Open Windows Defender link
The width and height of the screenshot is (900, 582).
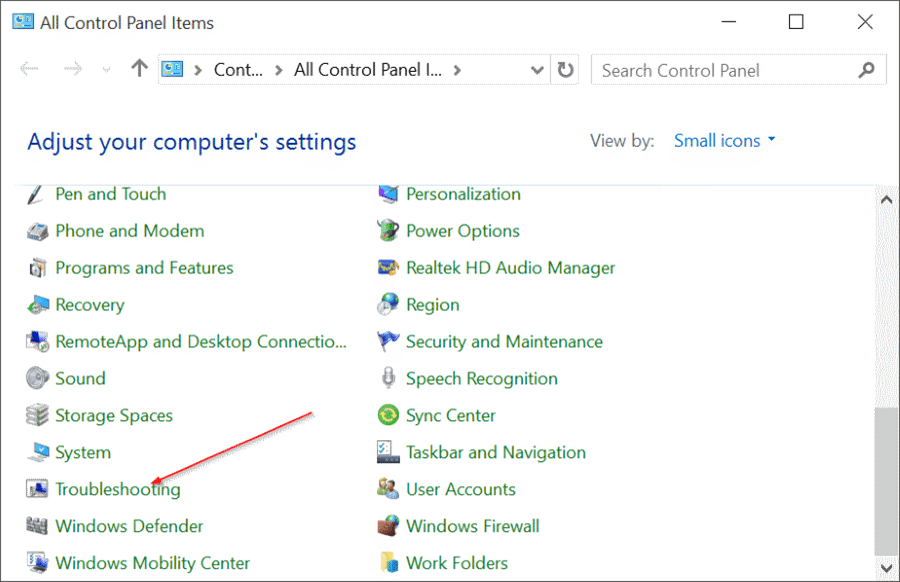[x=129, y=526]
